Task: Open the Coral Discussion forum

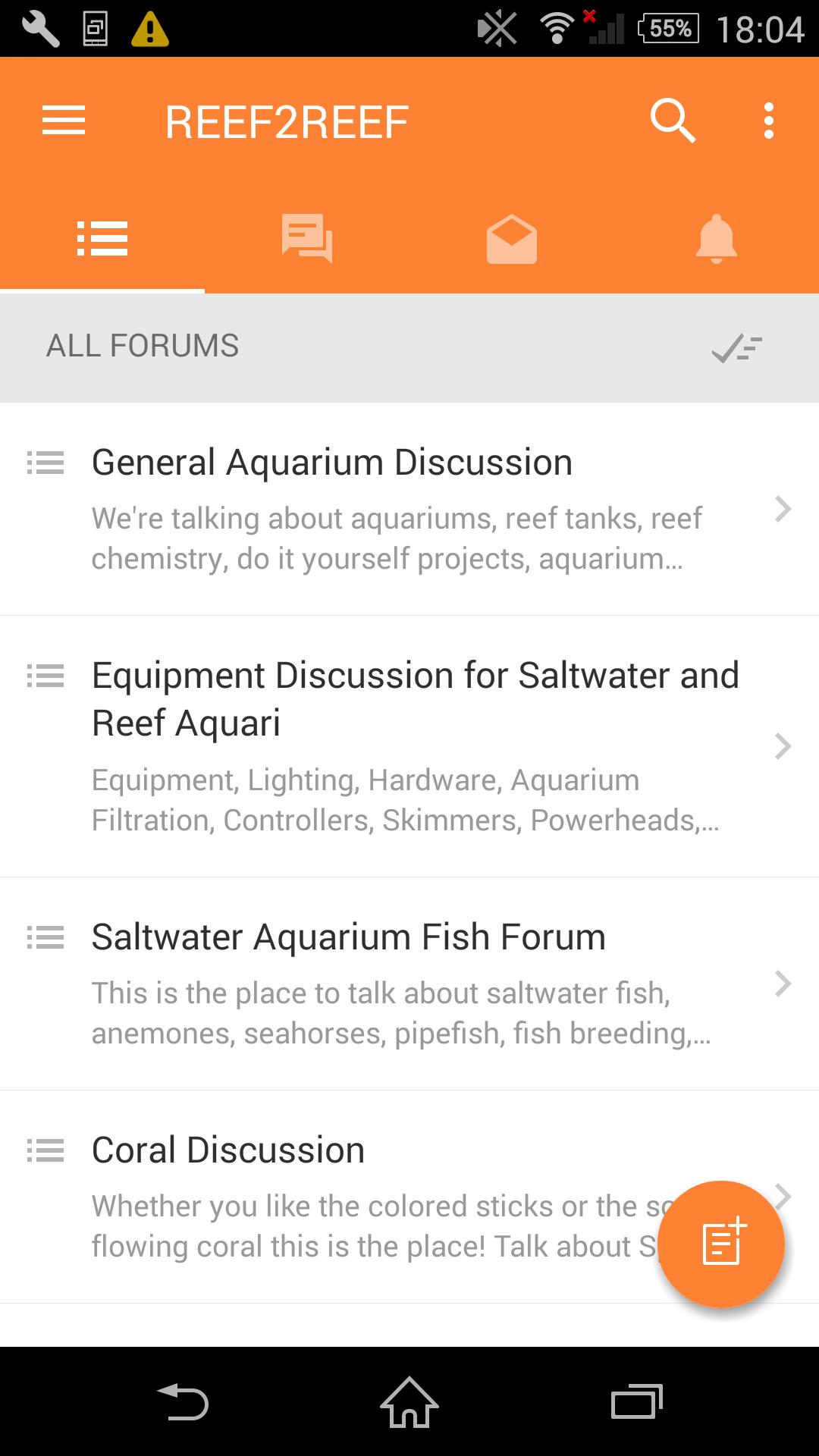Action: (x=227, y=1150)
